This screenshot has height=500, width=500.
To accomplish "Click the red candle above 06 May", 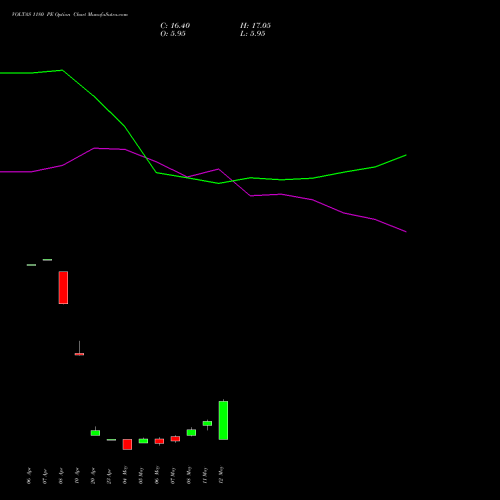I will coord(159,441).
